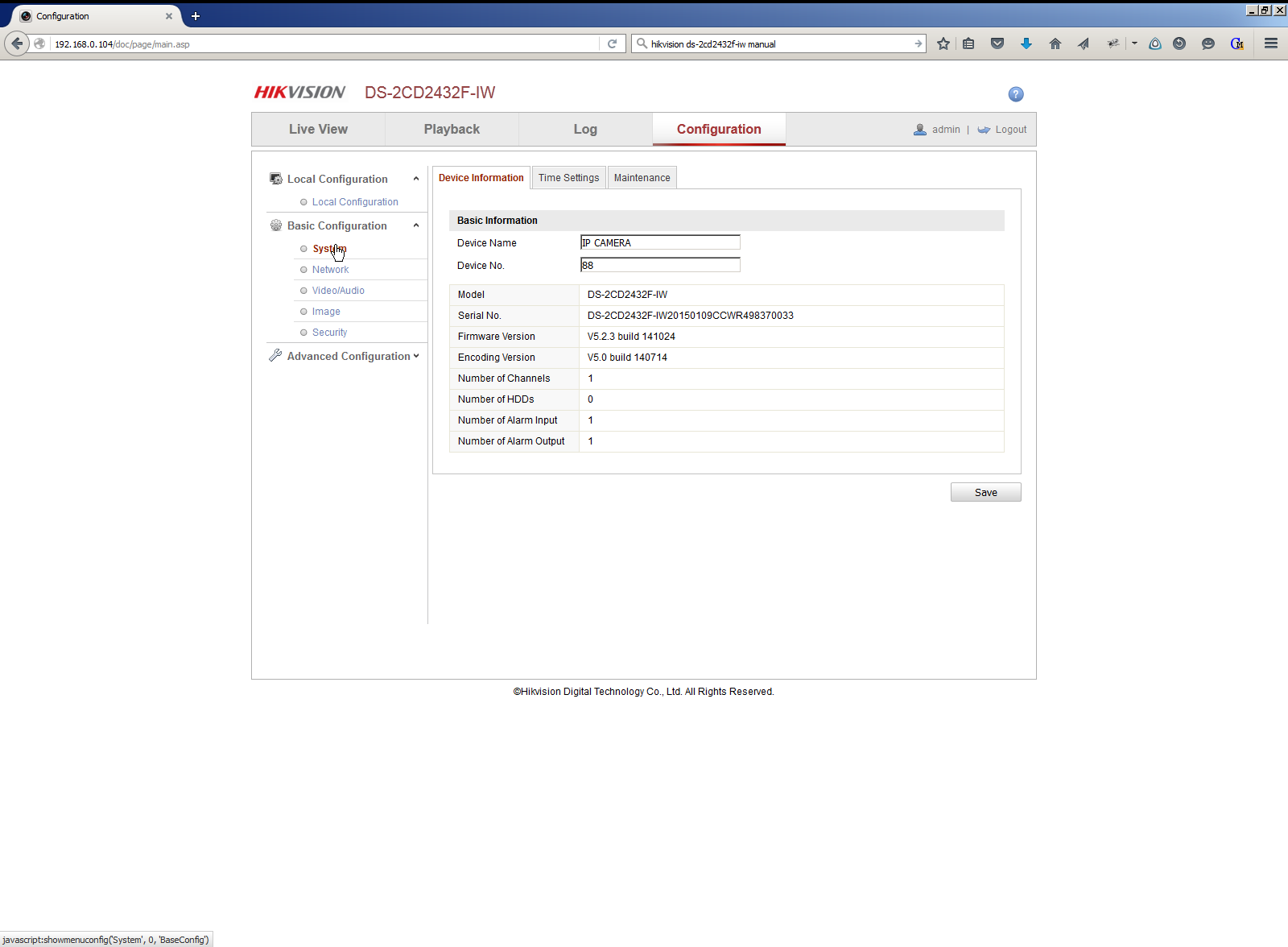Image resolution: width=1288 pixels, height=947 pixels.
Task: Open the Log tab
Action: click(x=585, y=130)
